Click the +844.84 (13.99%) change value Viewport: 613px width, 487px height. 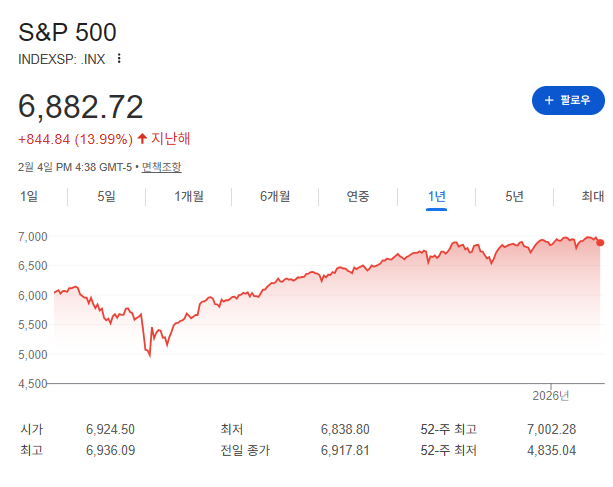pyautogui.click(x=75, y=138)
